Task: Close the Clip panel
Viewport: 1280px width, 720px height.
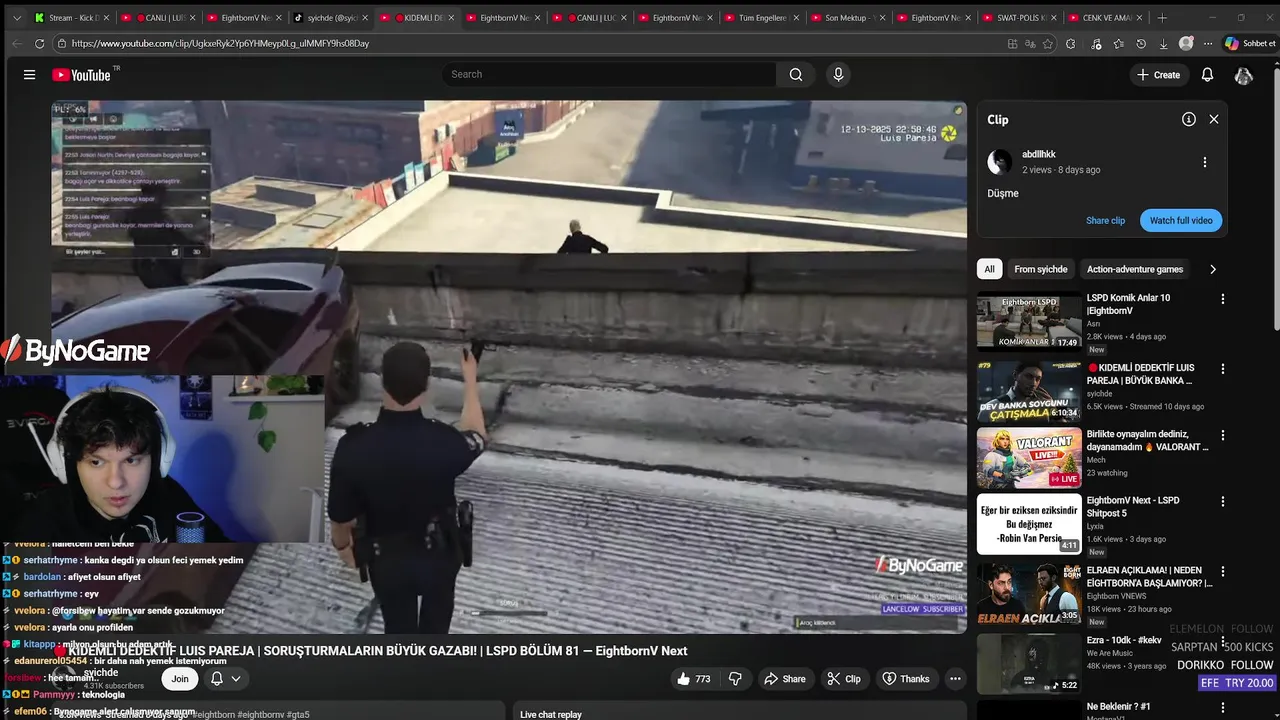Action: click(1214, 119)
